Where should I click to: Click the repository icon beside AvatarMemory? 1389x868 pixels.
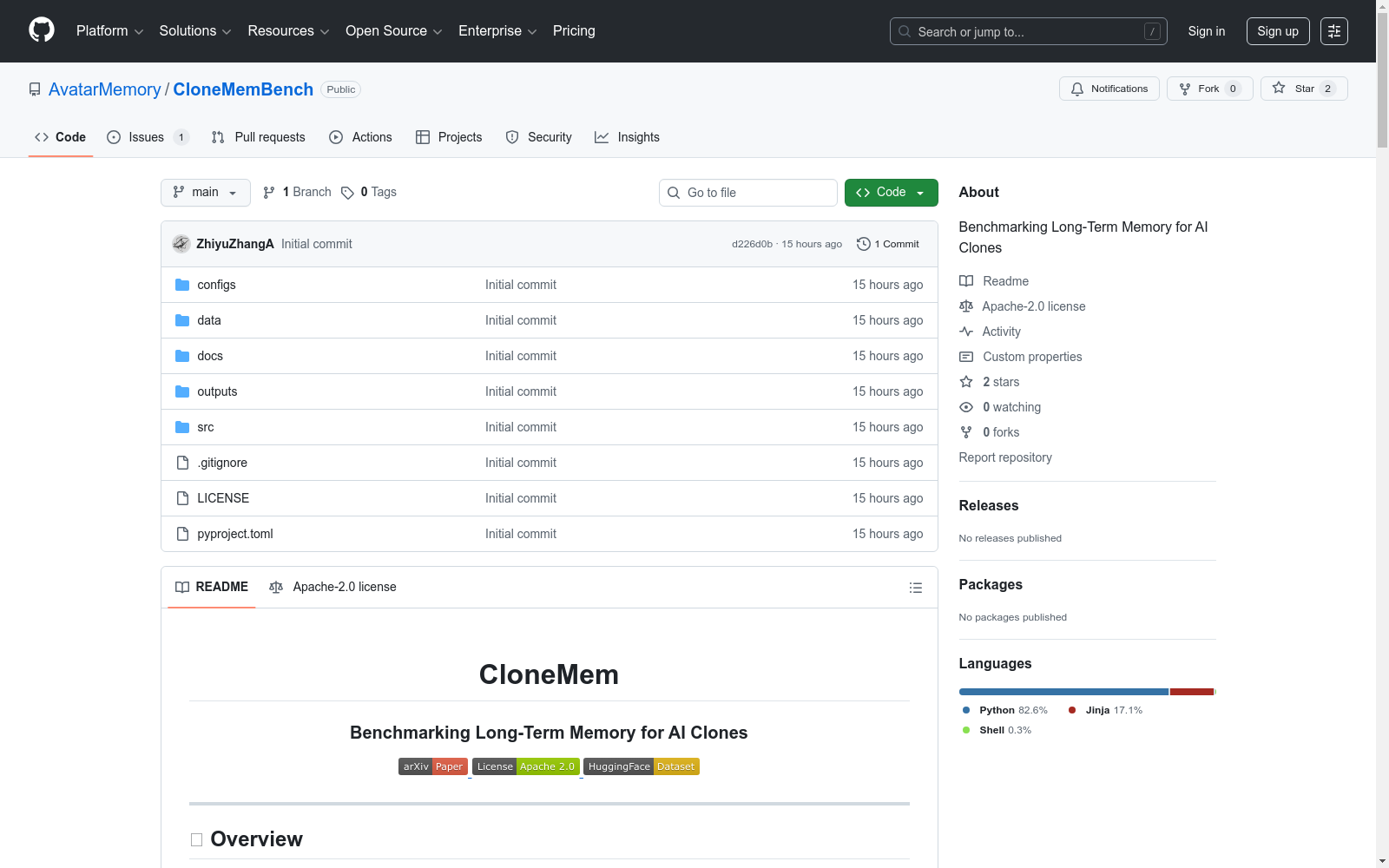(35, 89)
